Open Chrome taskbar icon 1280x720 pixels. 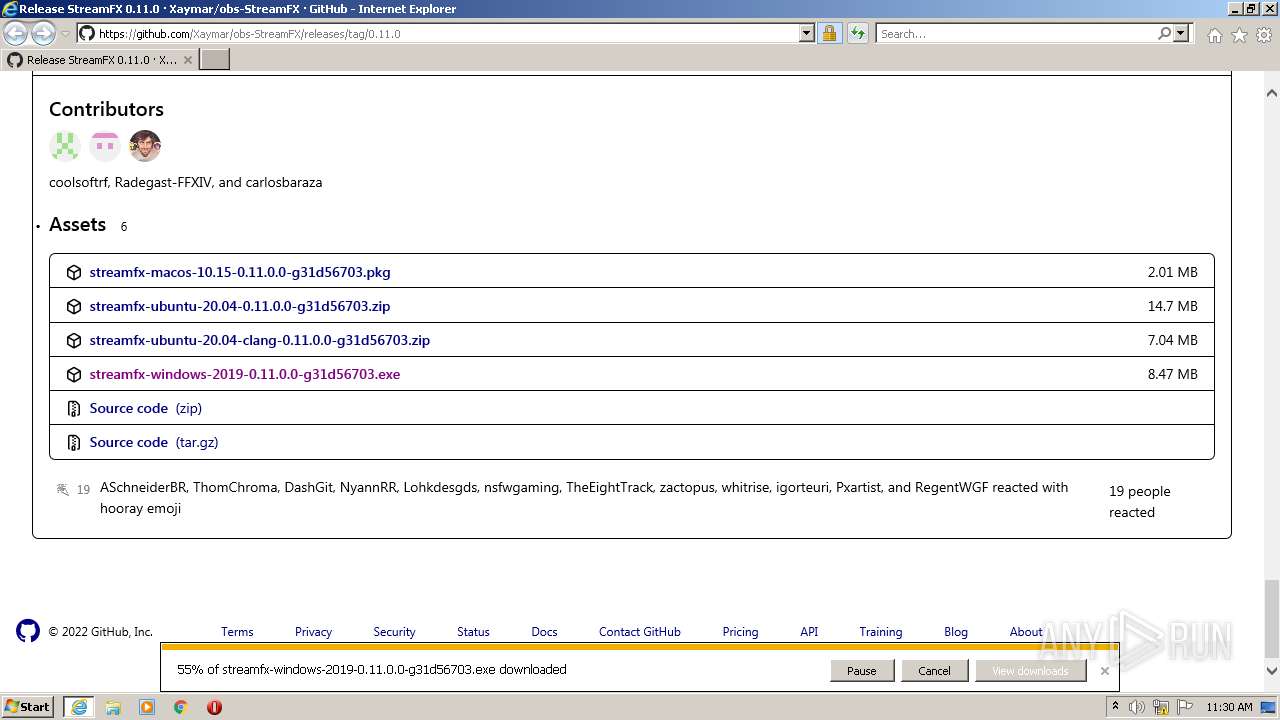click(x=181, y=707)
